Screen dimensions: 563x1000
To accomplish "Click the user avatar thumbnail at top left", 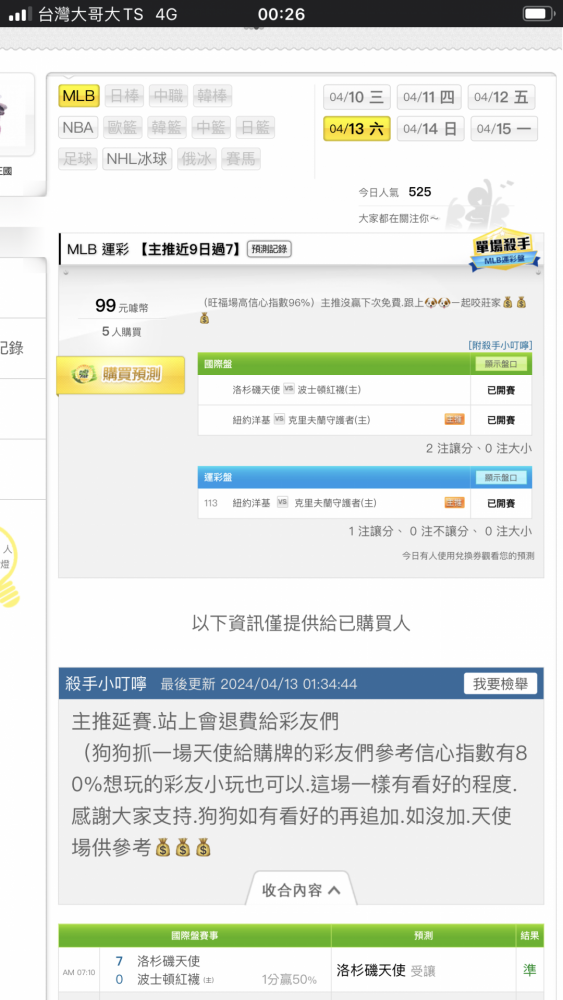I will [x=15, y=115].
